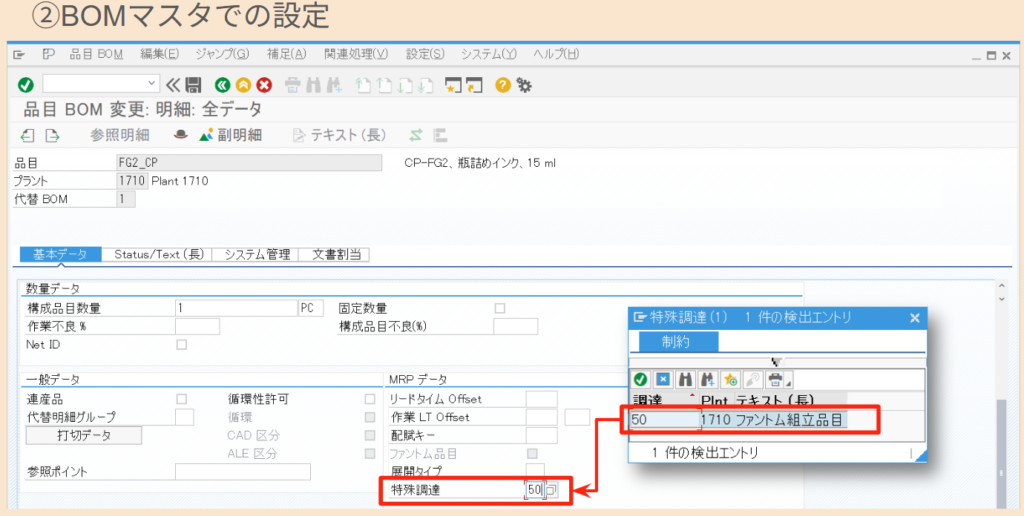The height and width of the screenshot is (516, 1024).
Task: Expand the restriction area triangle in popup
Action: click(776, 361)
